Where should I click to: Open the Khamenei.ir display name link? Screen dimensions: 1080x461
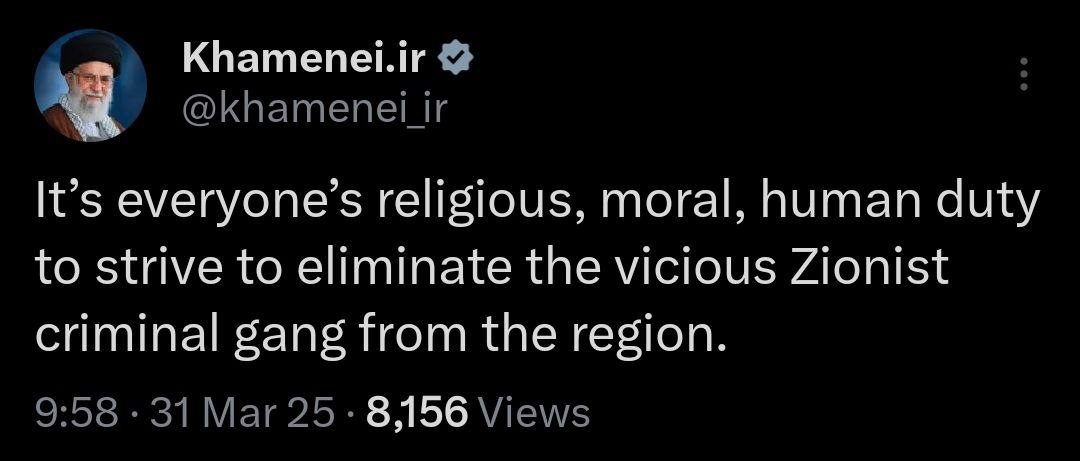pyautogui.click(x=305, y=61)
